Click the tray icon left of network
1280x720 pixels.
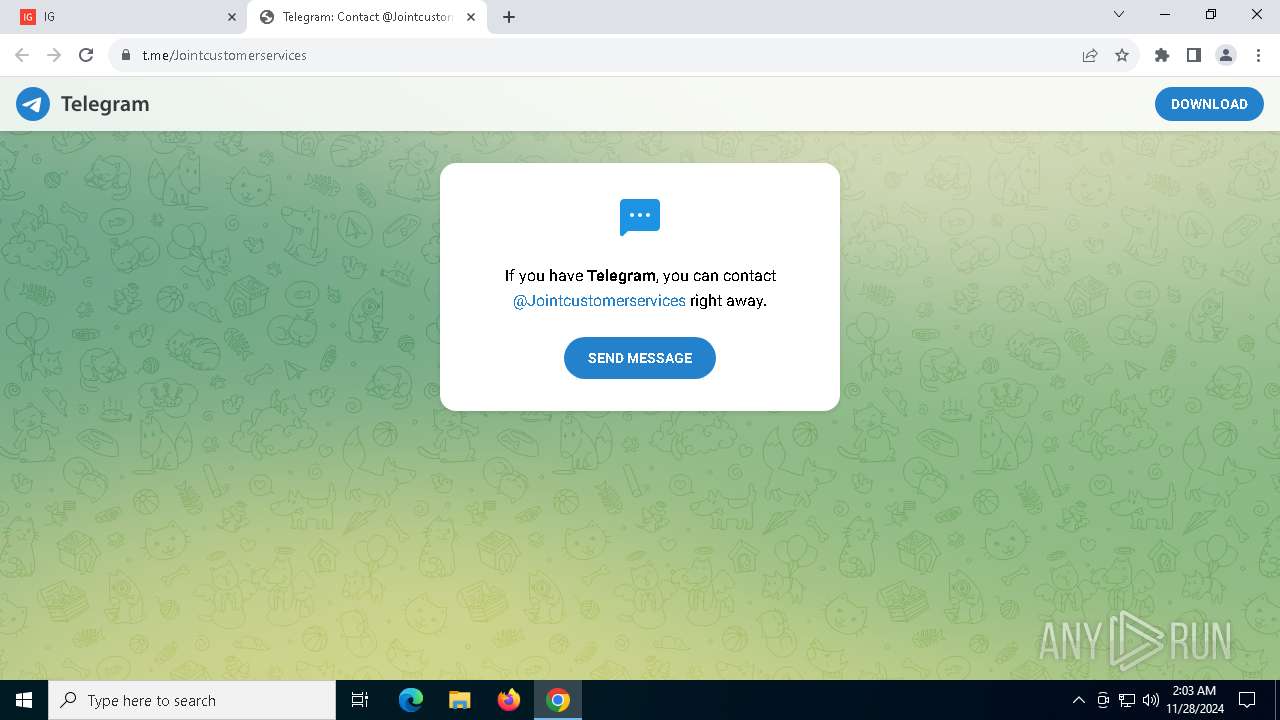pyautogui.click(x=1103, y=700)
